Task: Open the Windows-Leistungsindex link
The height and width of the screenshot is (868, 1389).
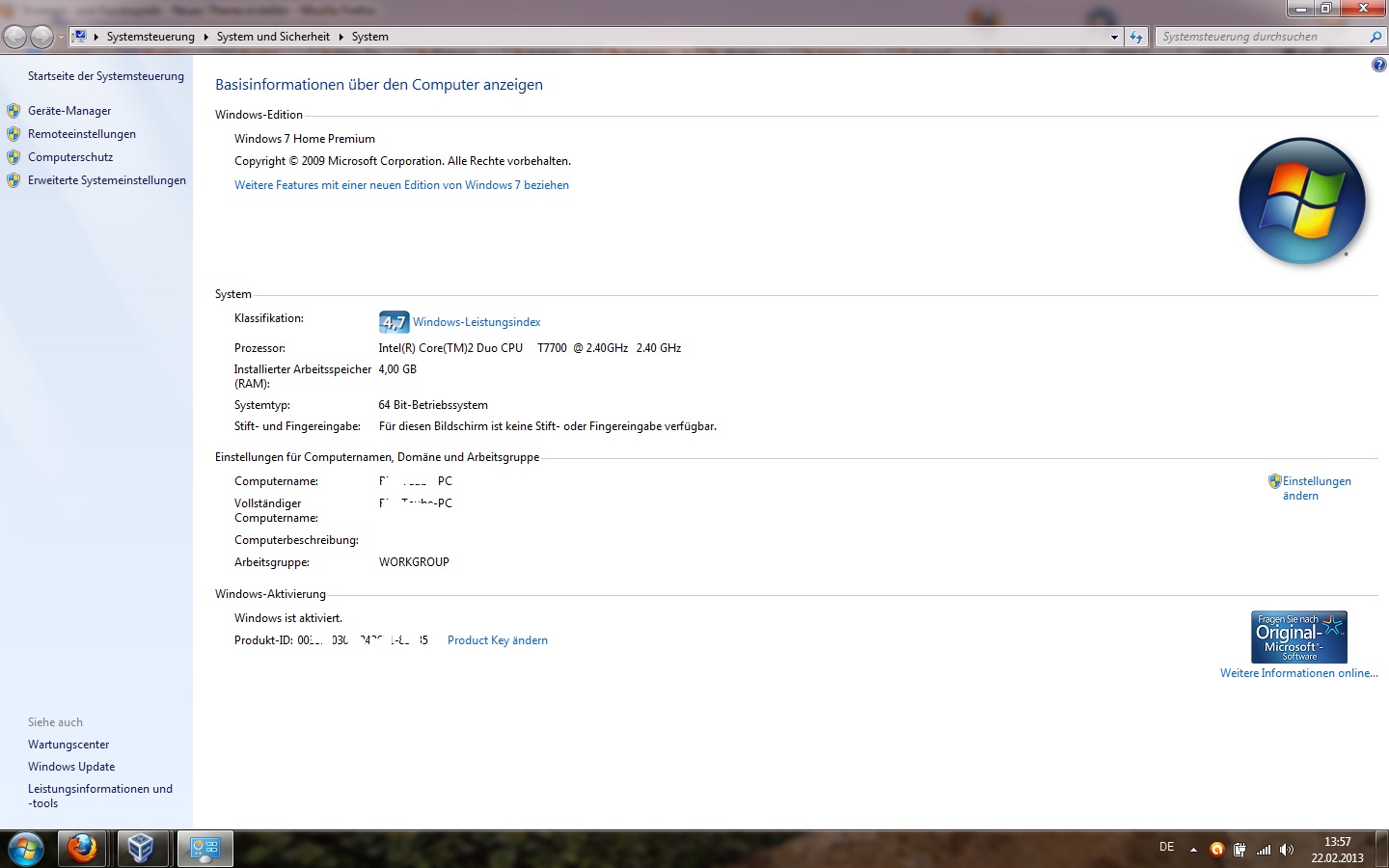Action: (x=477, y=322)
